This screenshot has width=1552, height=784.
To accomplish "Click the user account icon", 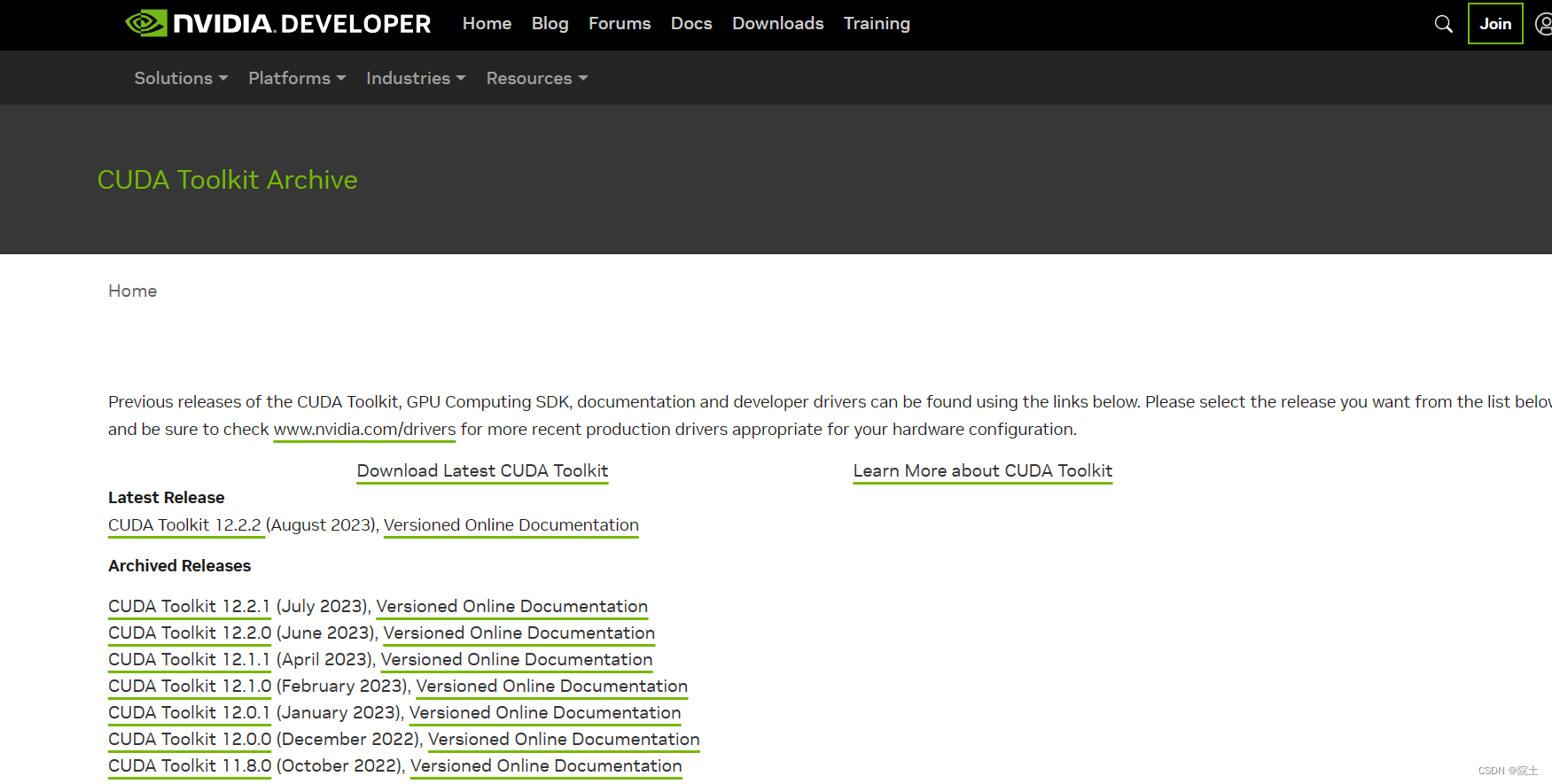I will [x=1543, y=24].
